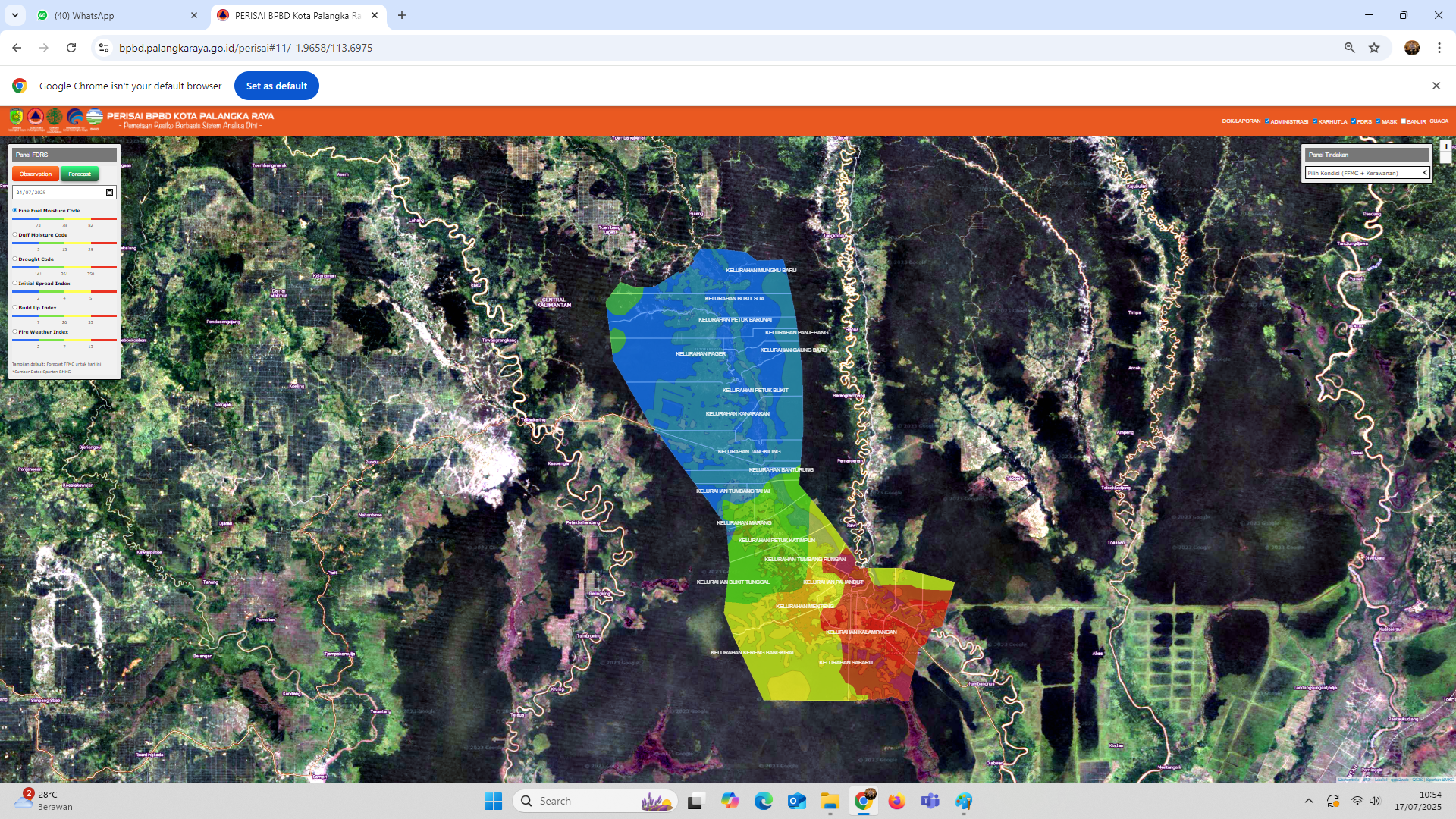
Task: Click the Kominfo swirl logo in the header
Action: click(x=74, y=118)
